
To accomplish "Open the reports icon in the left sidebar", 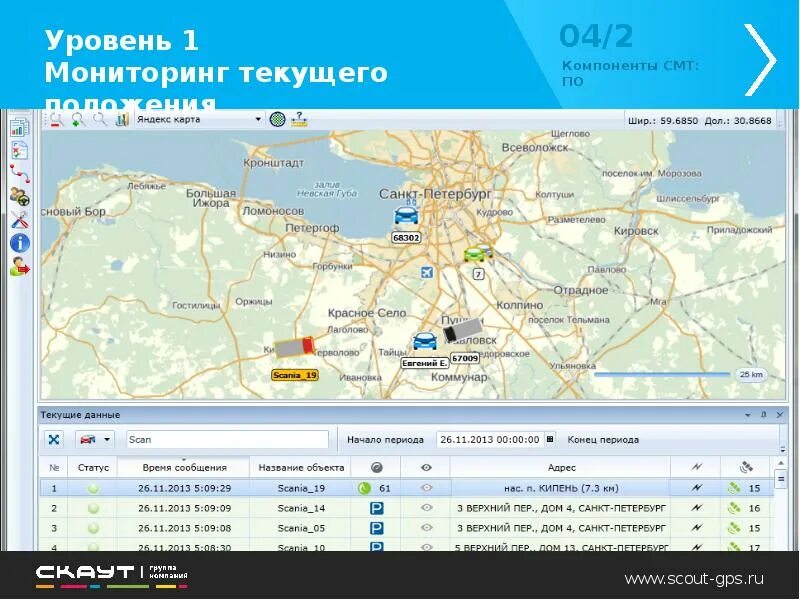I will coord(19,128).
